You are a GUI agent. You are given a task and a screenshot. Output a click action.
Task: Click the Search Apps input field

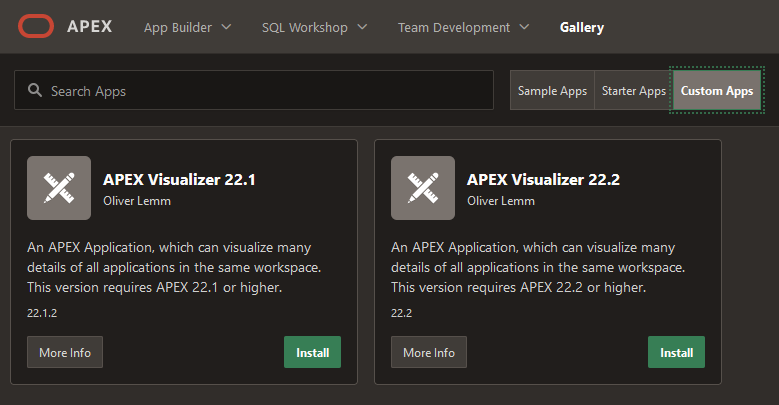(254, 90)
